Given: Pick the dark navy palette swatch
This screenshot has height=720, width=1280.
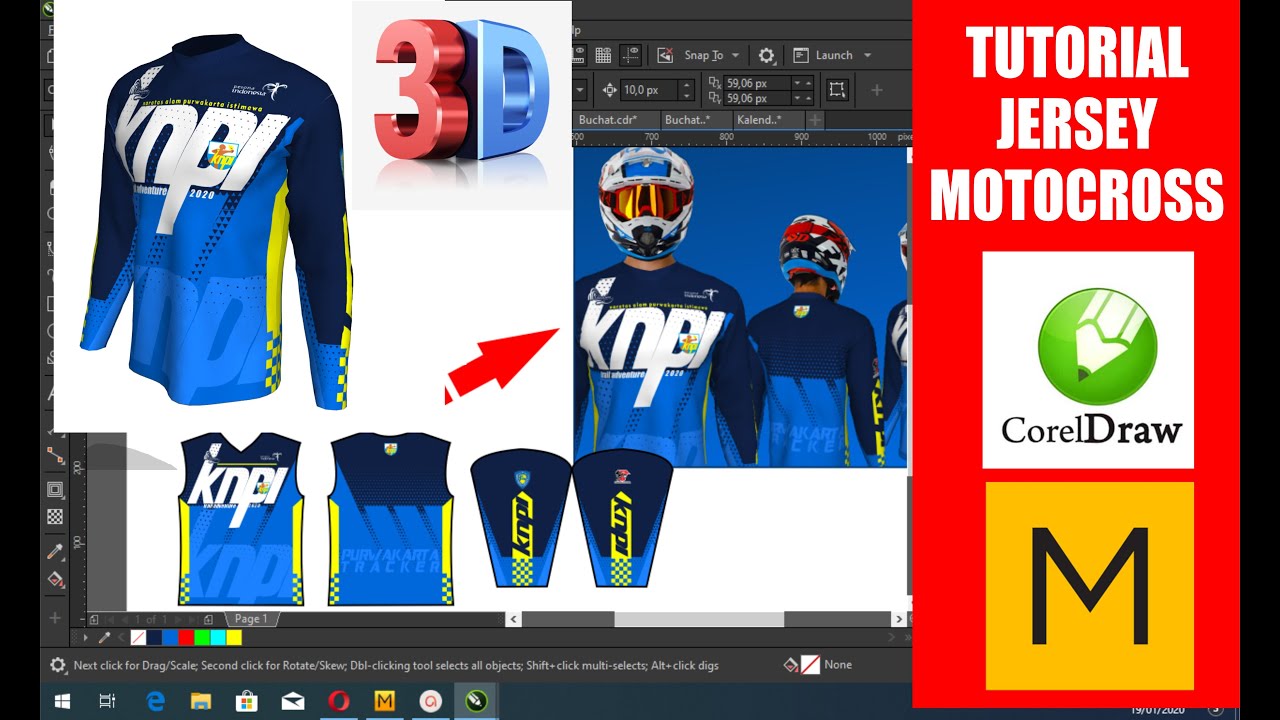Looking at the screenshot, I should pos(154,637).
